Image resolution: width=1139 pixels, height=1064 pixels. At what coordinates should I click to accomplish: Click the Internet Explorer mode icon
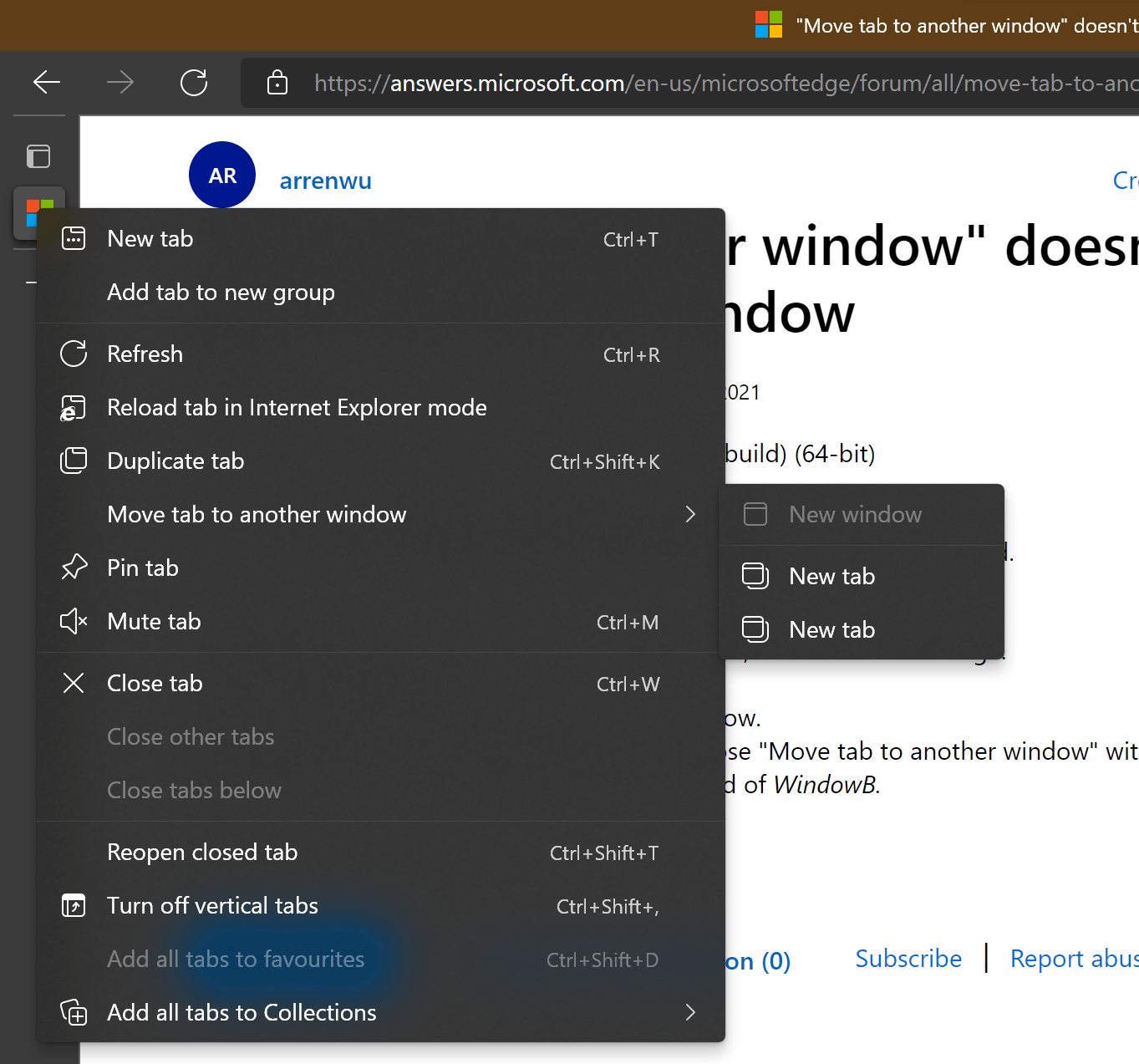[74, 408]
